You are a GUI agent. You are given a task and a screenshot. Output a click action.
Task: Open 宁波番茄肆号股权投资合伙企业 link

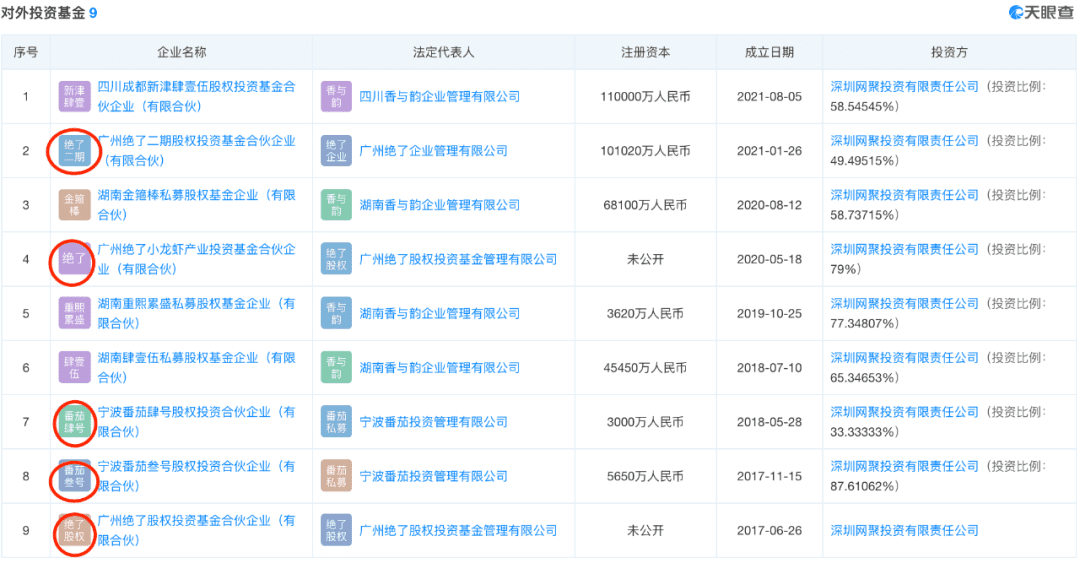tap(196, 422)
